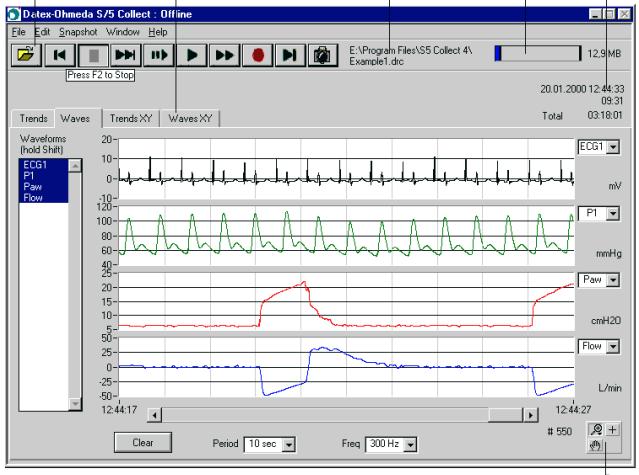Click the 12,9 MB file size text
Screen dimensions: 639x475
604,53
